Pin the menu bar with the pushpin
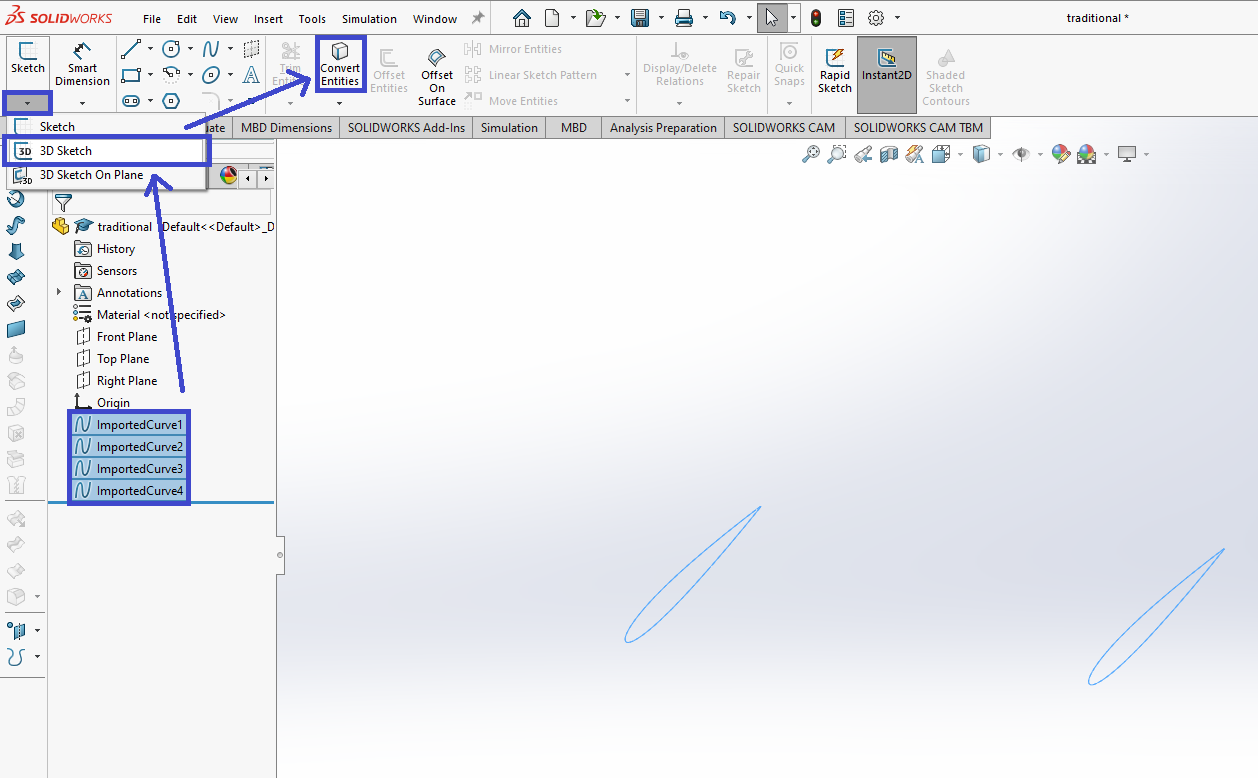The height and width of the screenshot is (778, 1258). click(478, 18)
